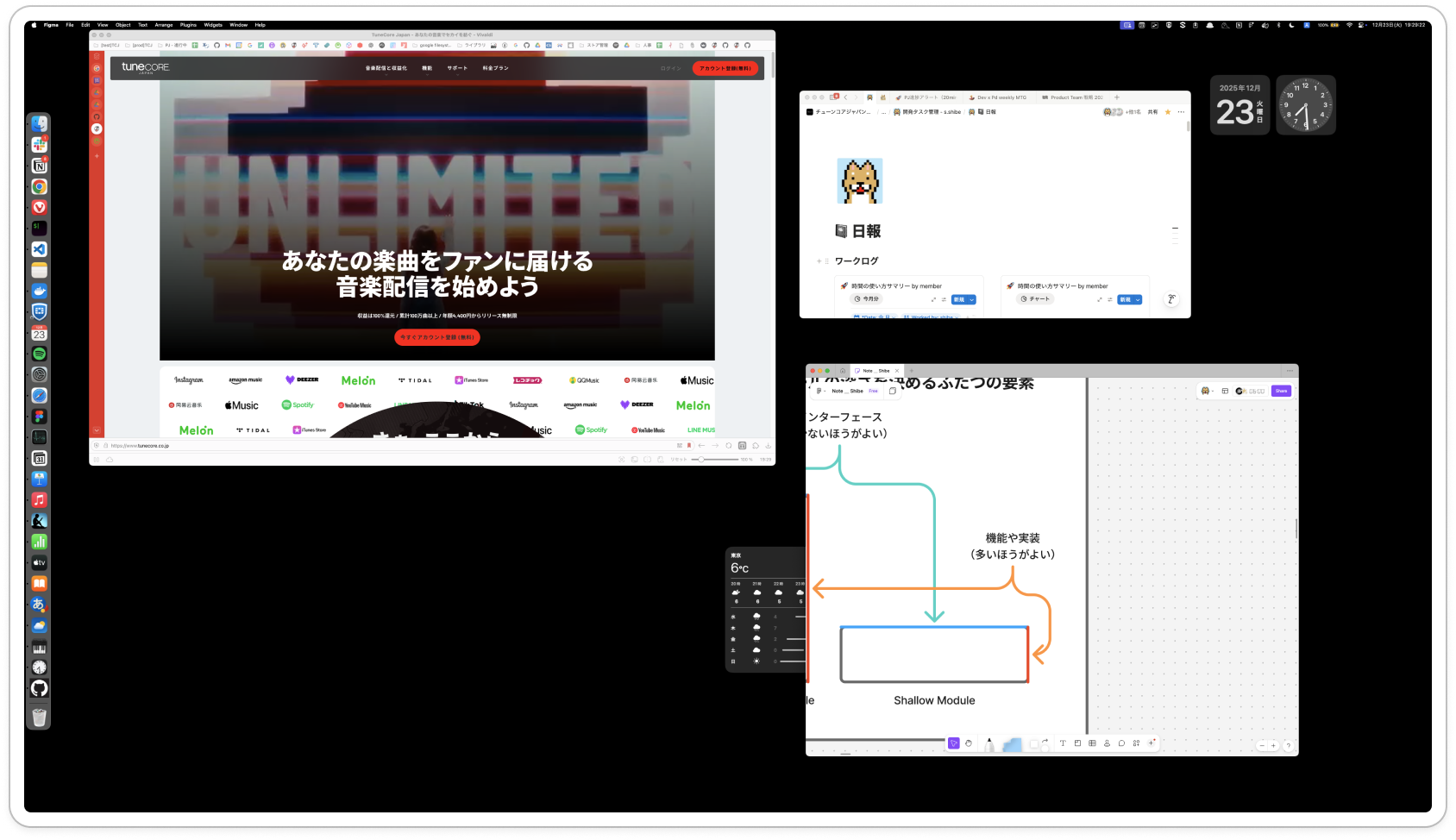1456x840 pixels.
Task: Open the Arrange menu in menu bar
Action: coord(164,25)
